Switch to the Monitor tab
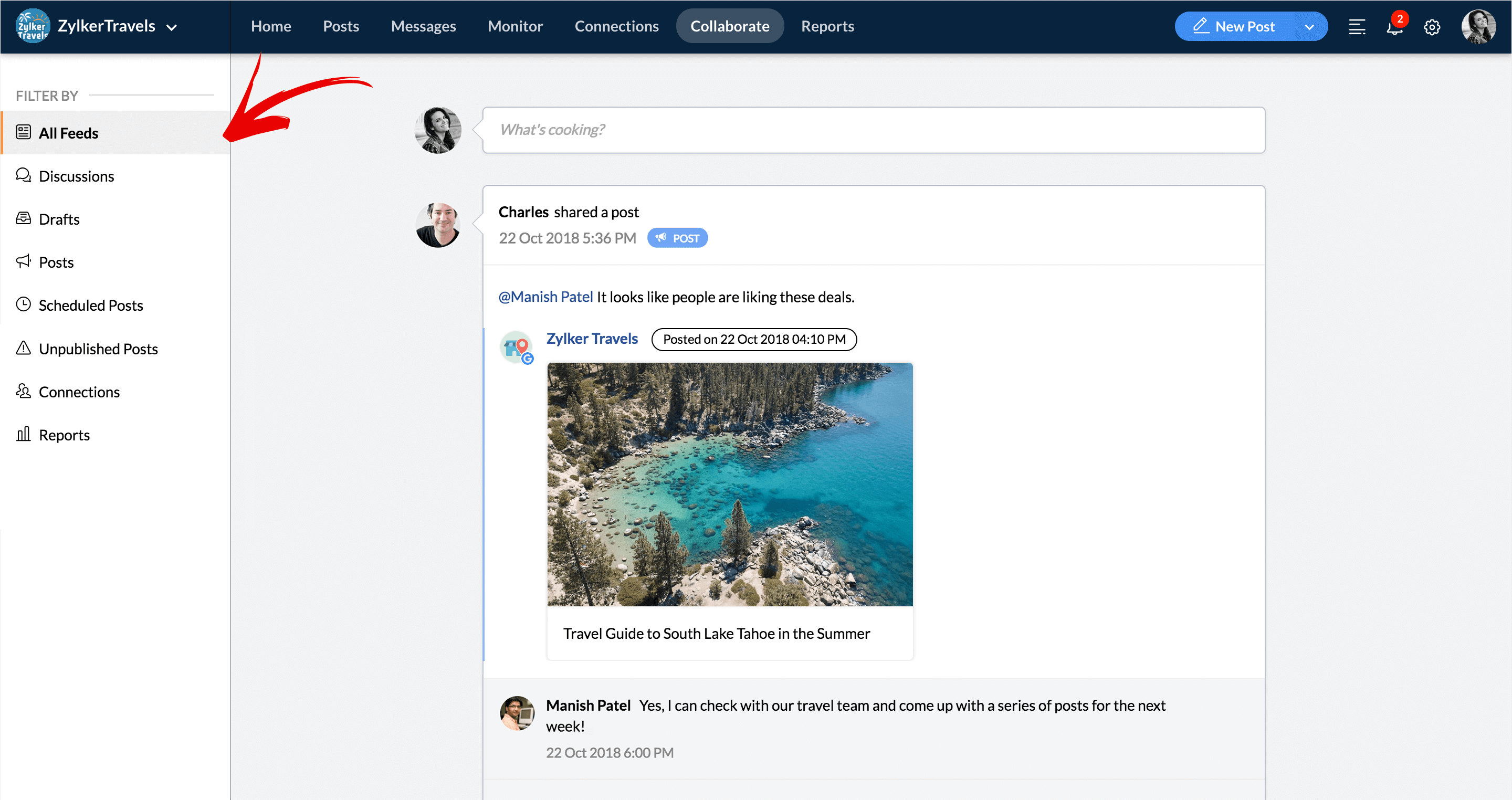The width and height of the screenshot is (1512, 800). [x=514, y=26]
